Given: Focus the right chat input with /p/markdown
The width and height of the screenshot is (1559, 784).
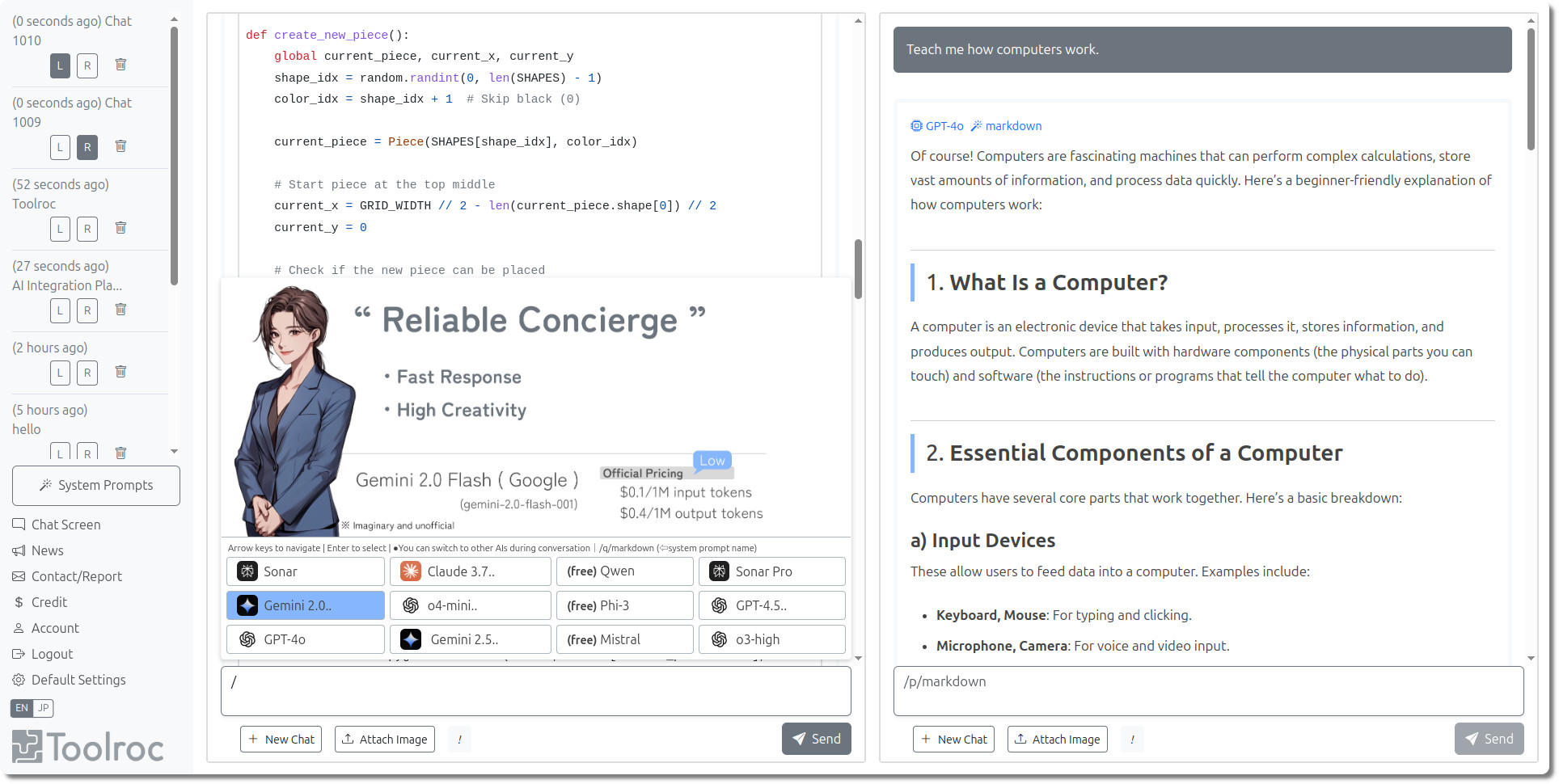Looking at the screenshot, I should tap(1209, 691).
